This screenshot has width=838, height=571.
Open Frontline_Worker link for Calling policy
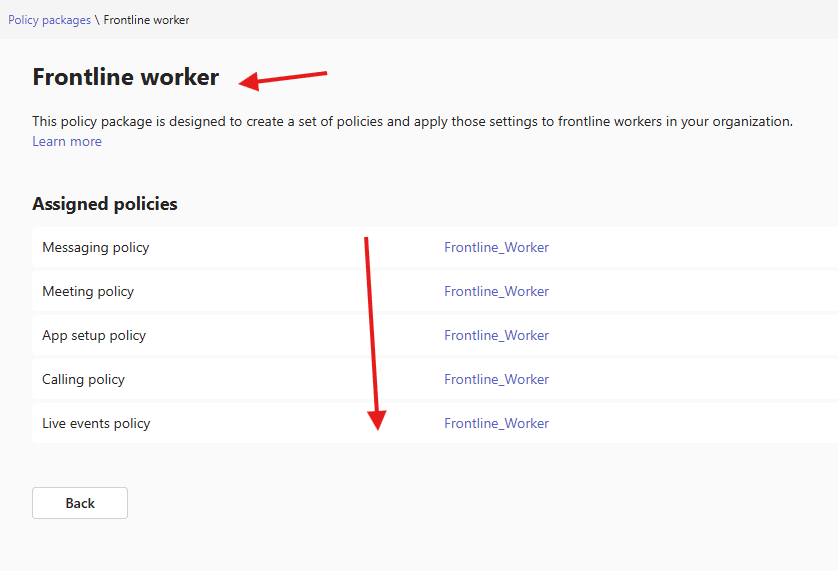click(496, 380)
